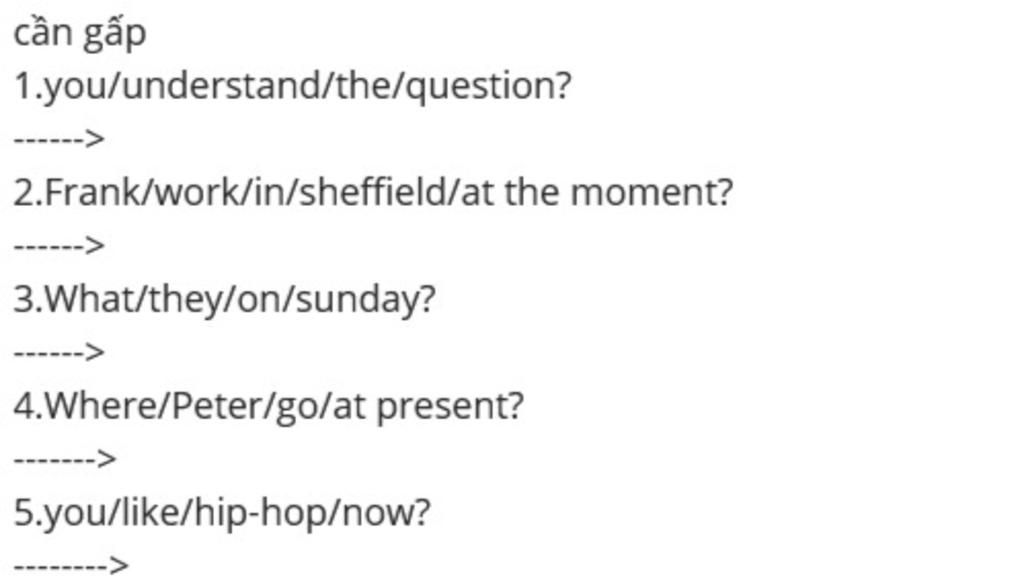Click the answer arrow below sentence 5
The image size is (1024, 587).
71,565
